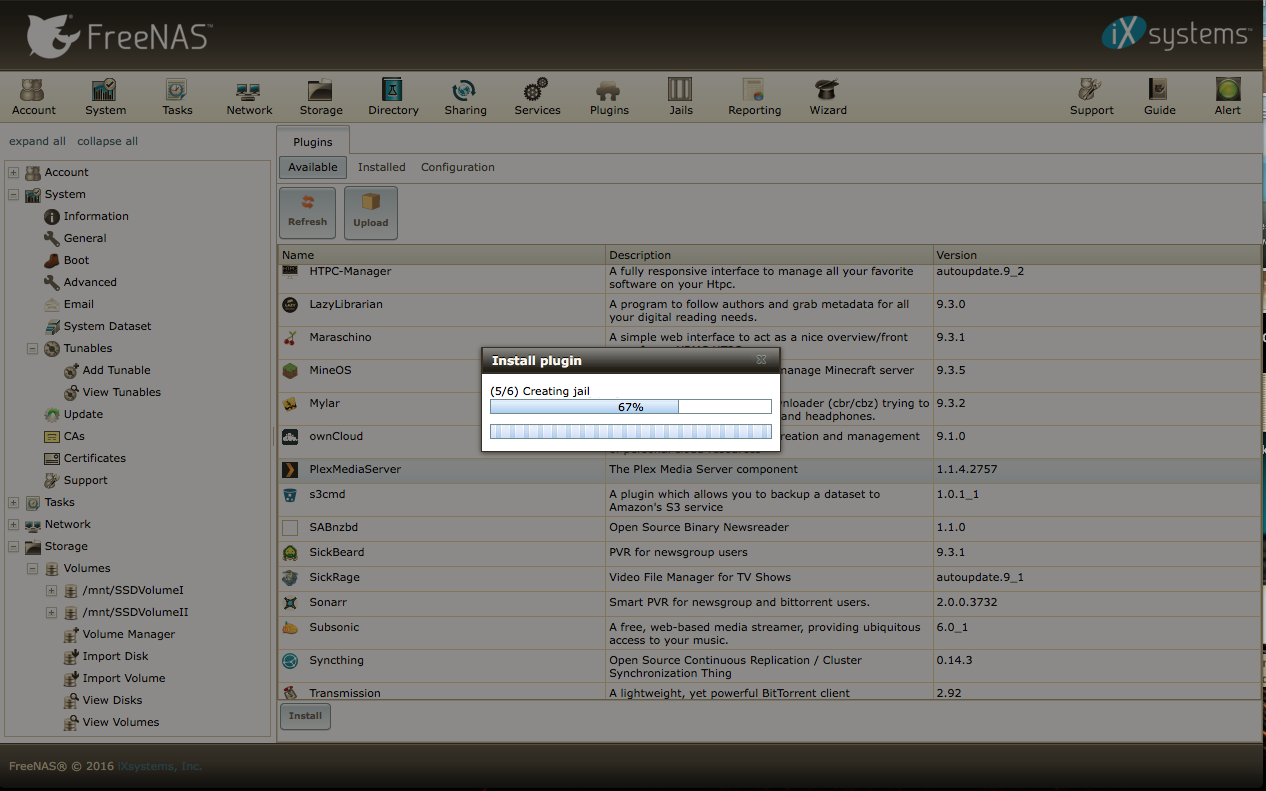Open the Jails toolbar icon
This screenshot has height=791, width=1266.
pos(680,97)
